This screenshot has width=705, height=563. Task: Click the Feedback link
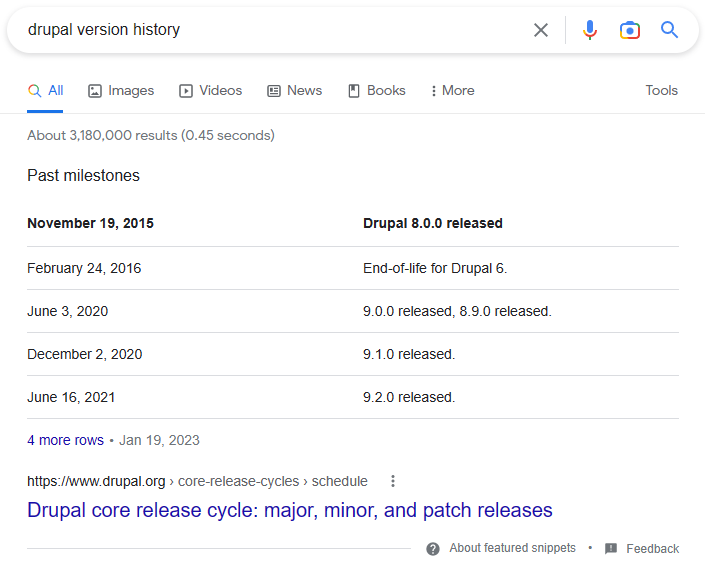pos(652,549)
